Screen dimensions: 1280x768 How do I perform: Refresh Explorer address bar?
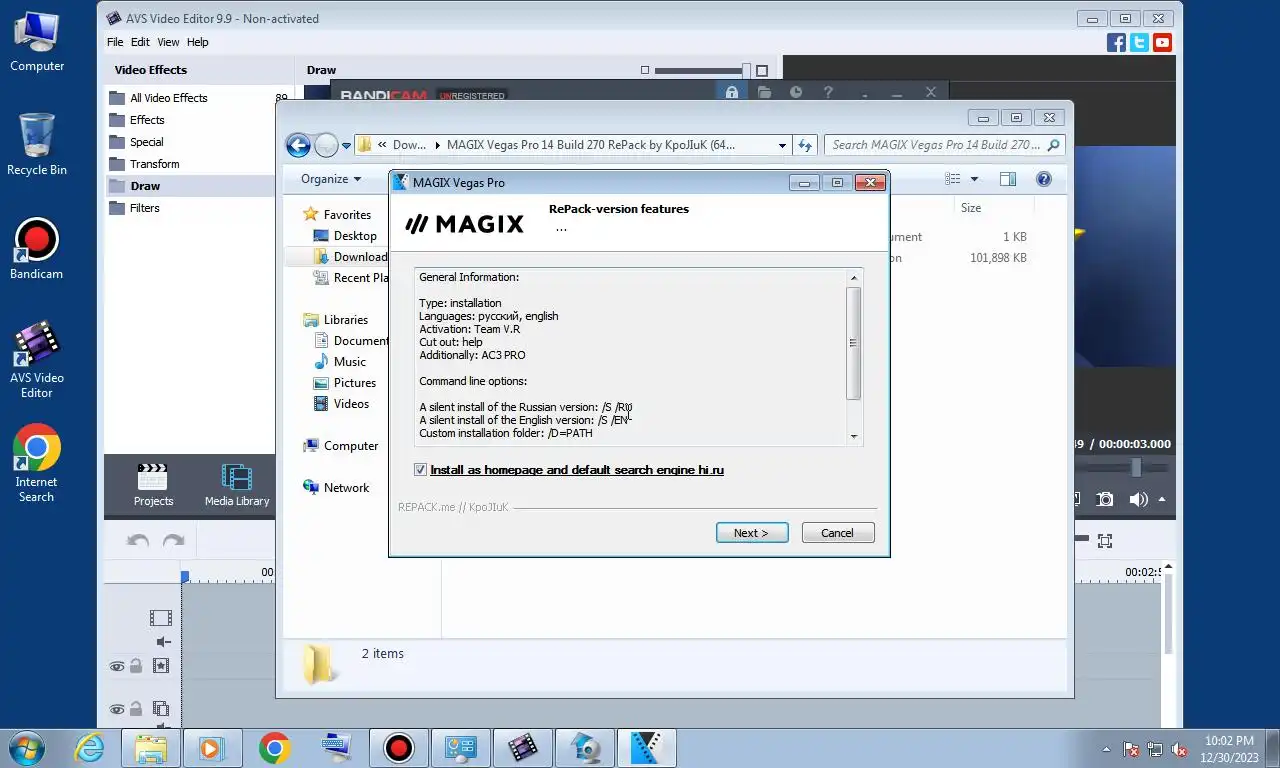[805, 145]
